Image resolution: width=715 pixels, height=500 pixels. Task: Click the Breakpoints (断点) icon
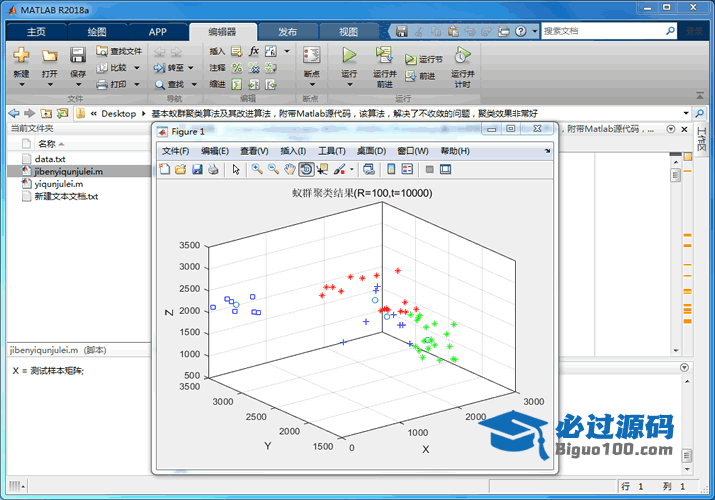pos(312,55)
